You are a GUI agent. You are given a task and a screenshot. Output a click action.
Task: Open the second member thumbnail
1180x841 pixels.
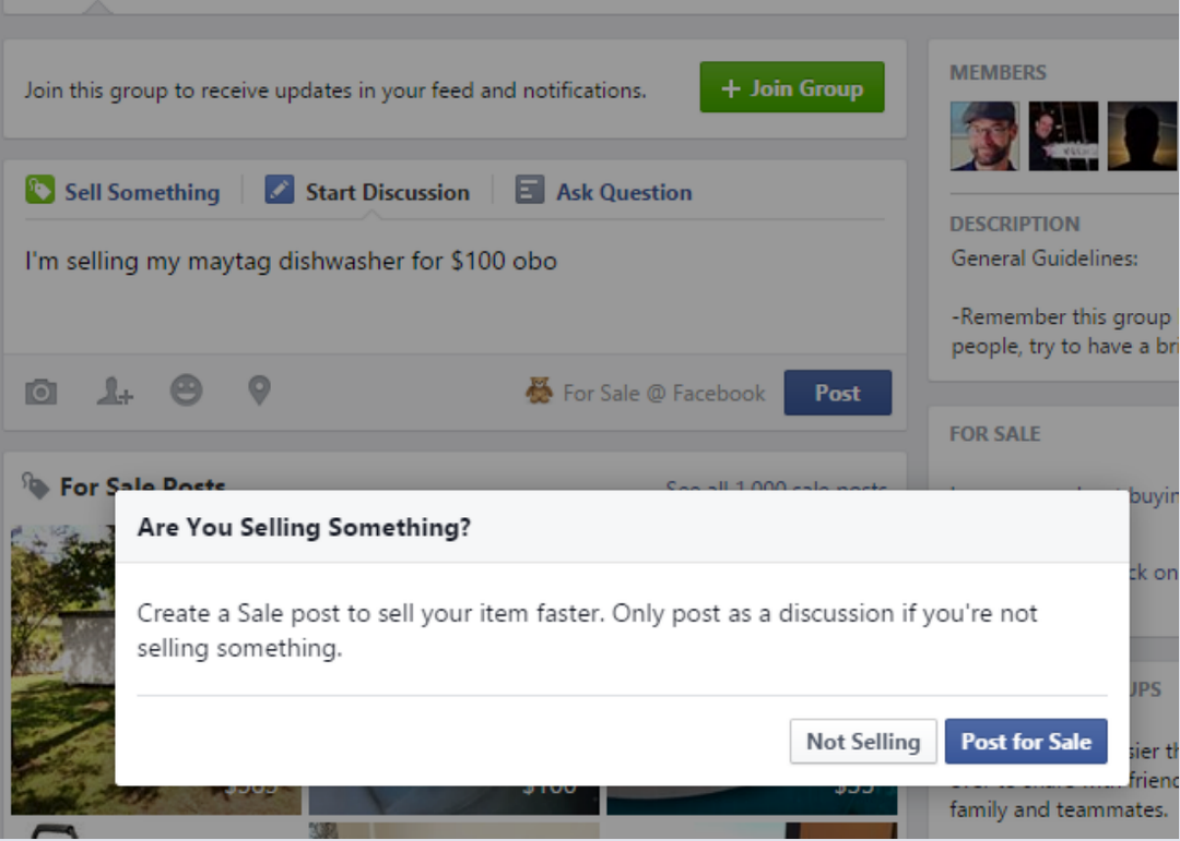tap(1063, 136)
